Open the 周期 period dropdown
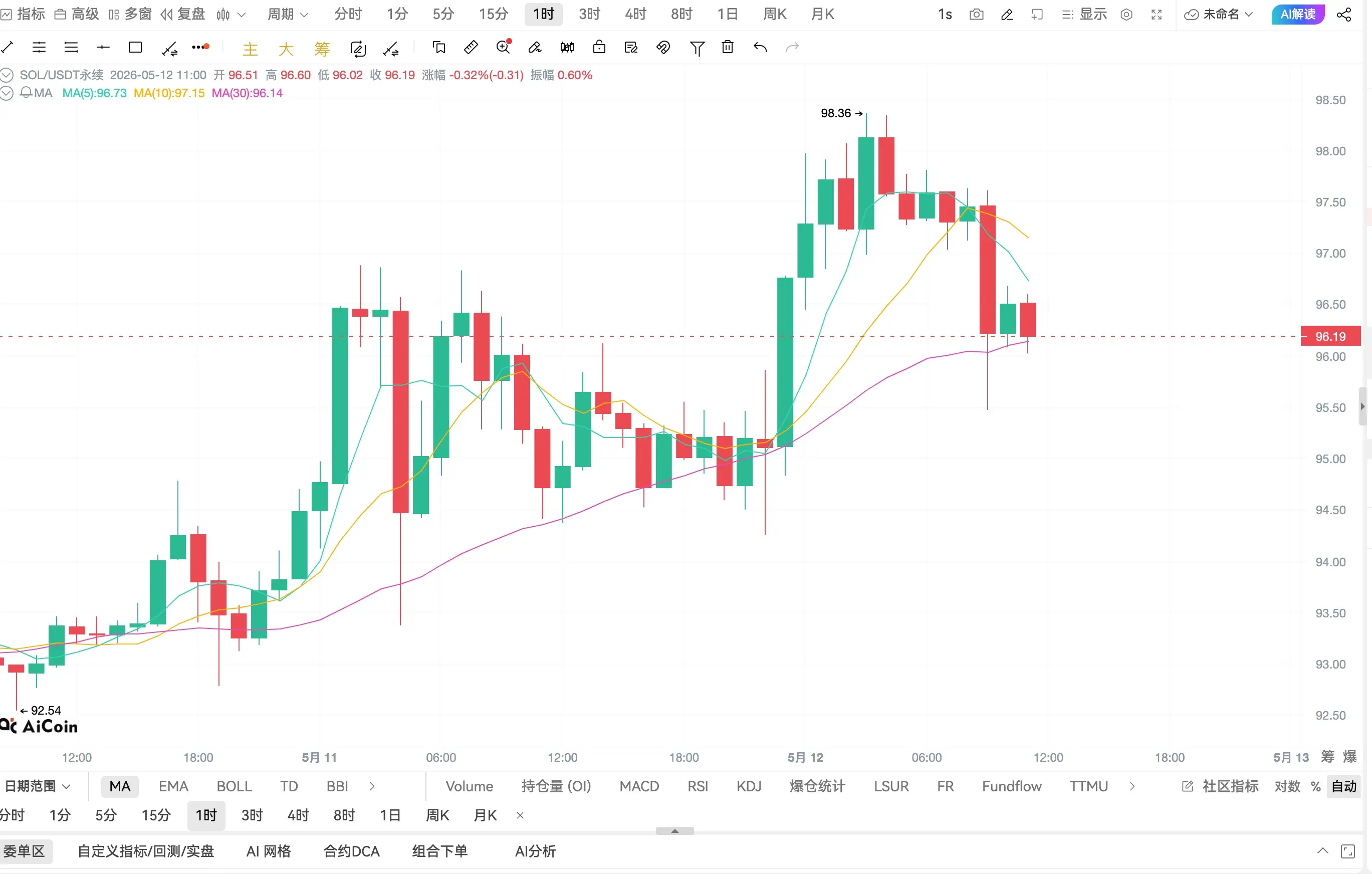This screenshot has height=874, width=1372. tap(288, 14)
